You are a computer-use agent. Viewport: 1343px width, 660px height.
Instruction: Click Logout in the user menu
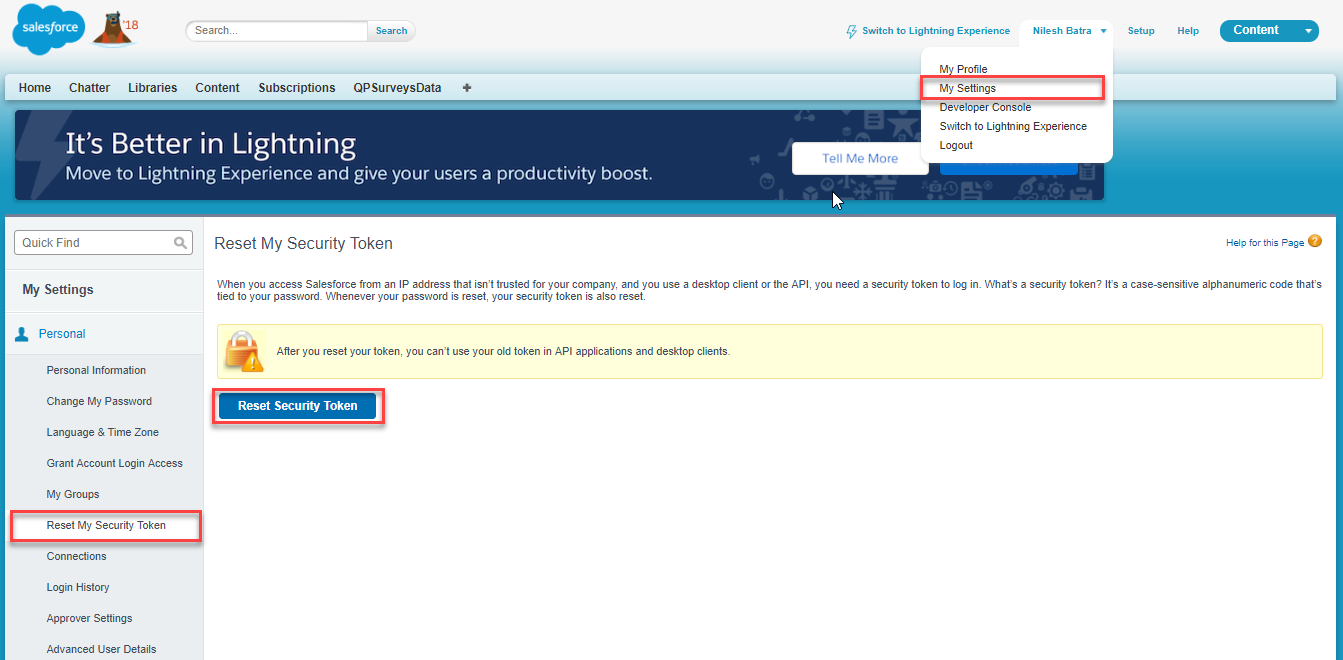pos(956,145)
